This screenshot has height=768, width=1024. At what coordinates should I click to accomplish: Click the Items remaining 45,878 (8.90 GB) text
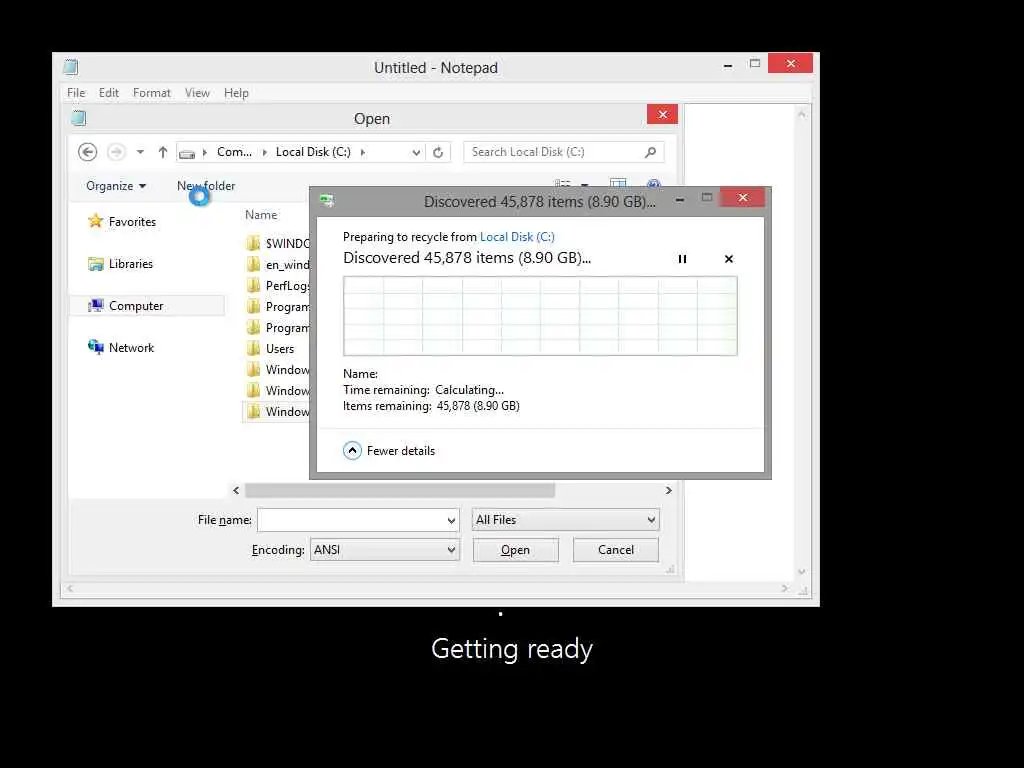[x=431, y=406]
